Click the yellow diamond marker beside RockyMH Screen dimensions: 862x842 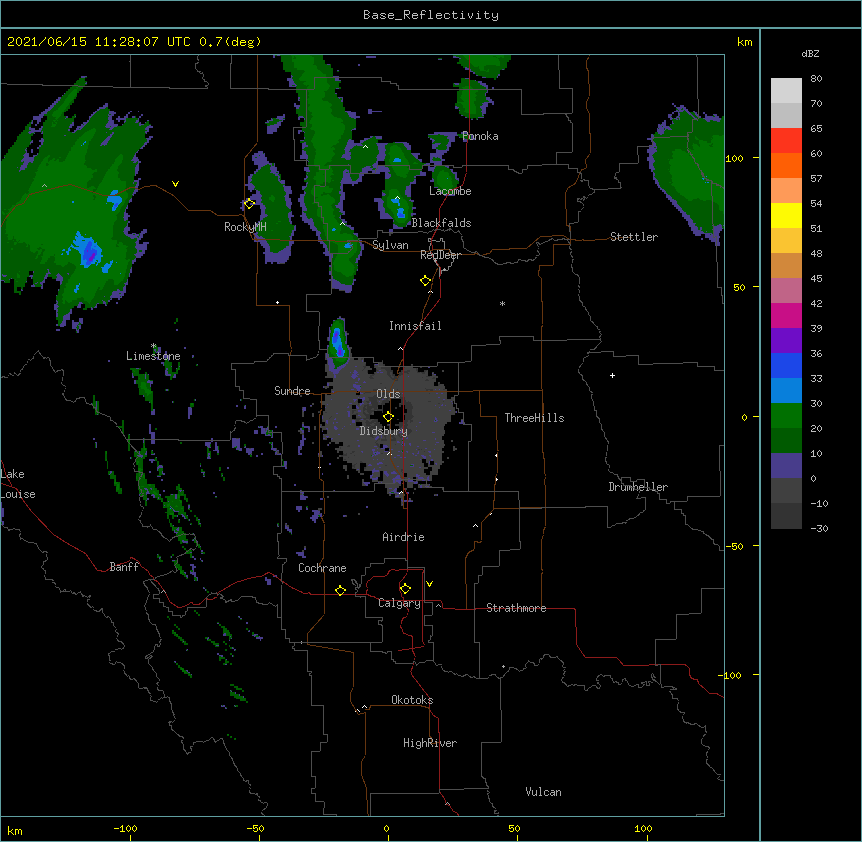249,204
